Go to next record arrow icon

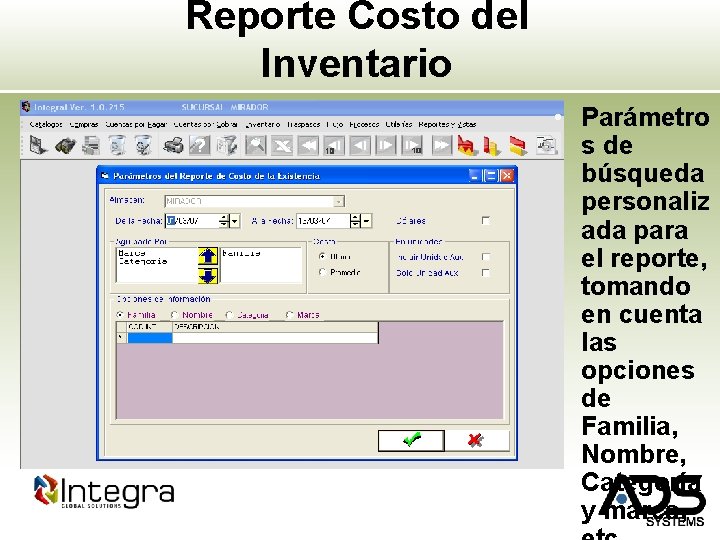(385, 146)
